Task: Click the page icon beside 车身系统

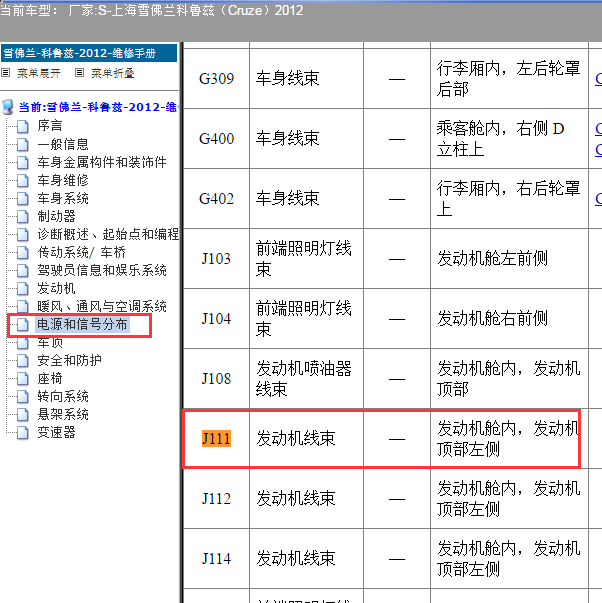Action: pyautogui.click(x=23, y=198)
